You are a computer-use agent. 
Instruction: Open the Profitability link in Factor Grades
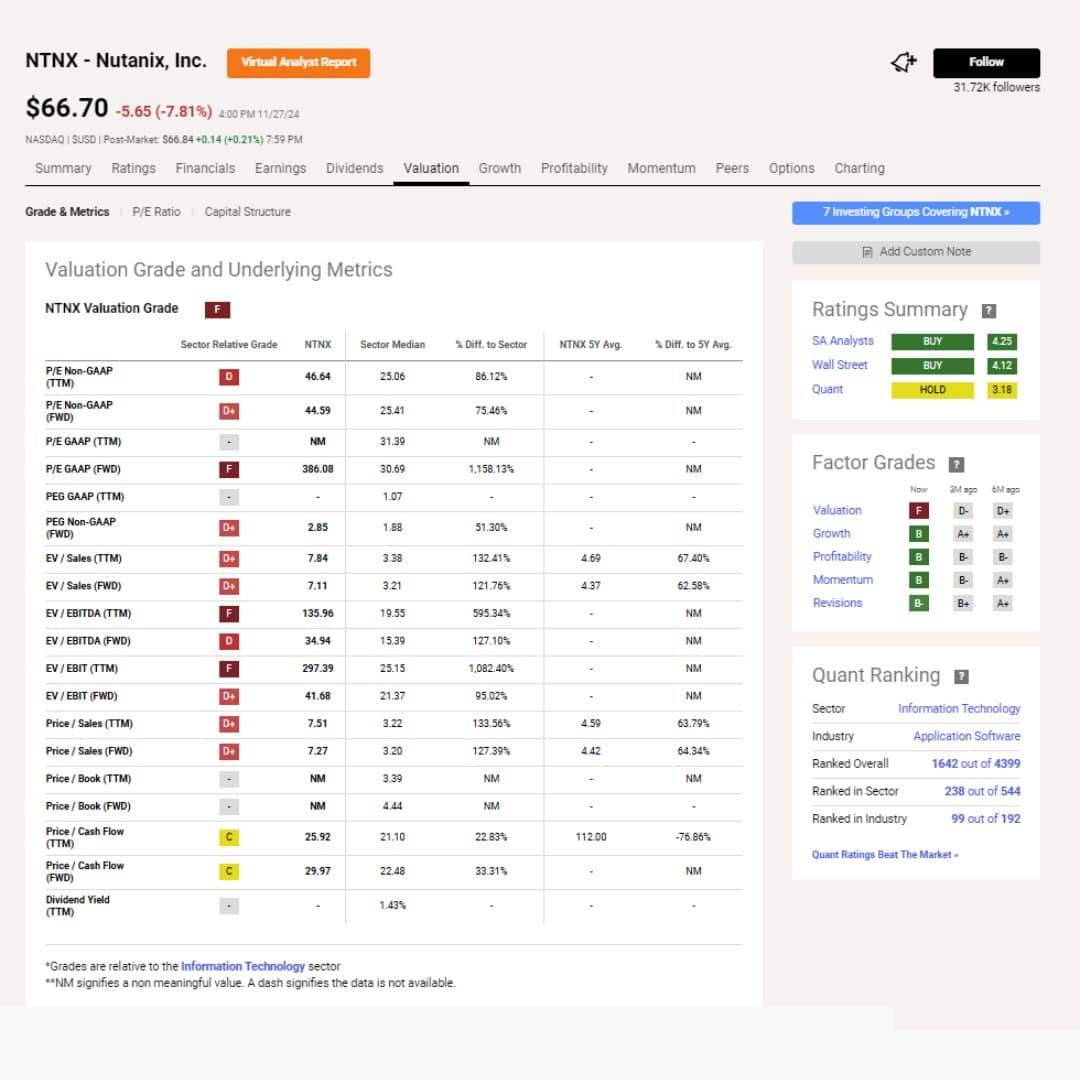pos(842,557)
